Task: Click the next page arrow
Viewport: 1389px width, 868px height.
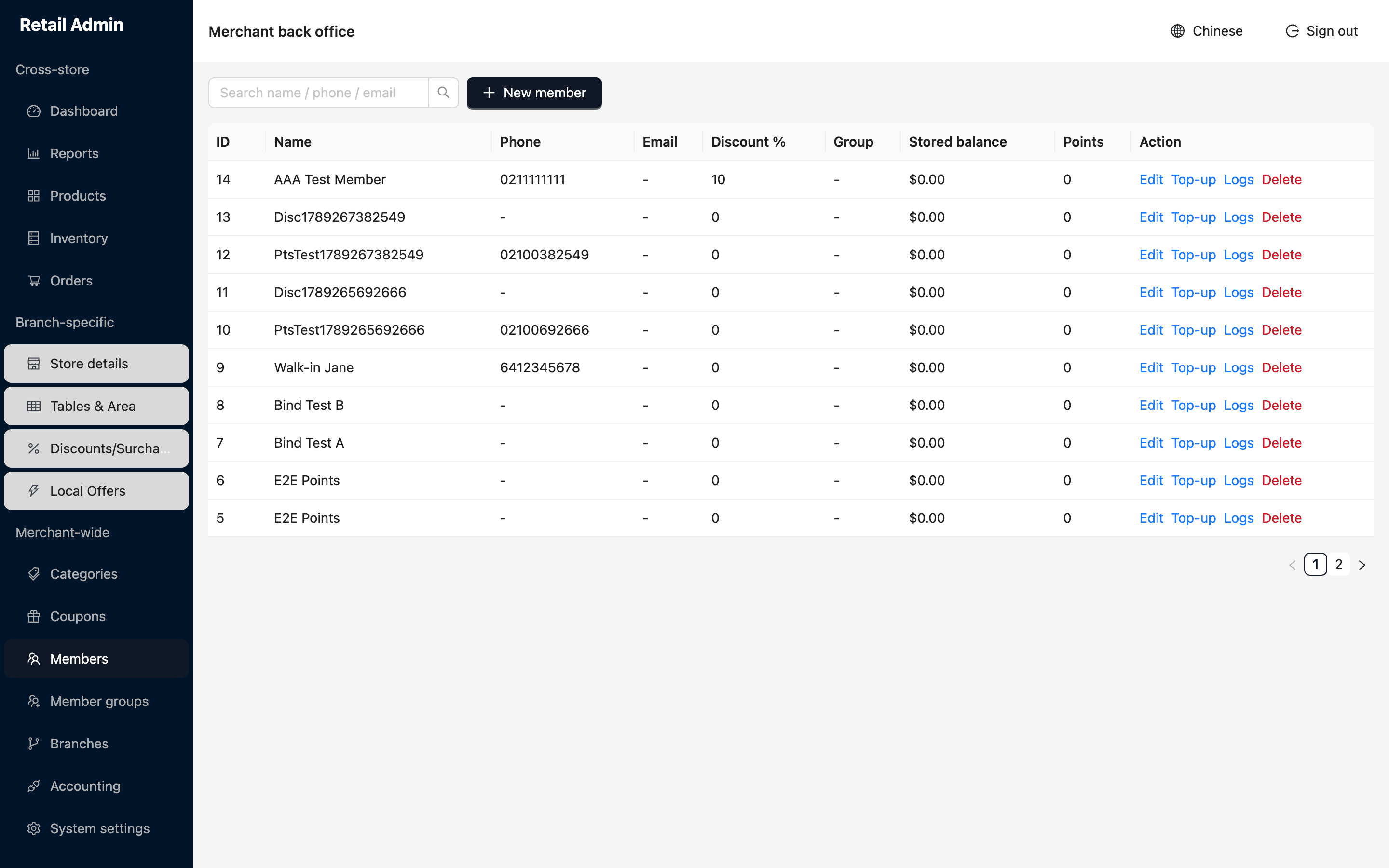Action: (1362, 565)
